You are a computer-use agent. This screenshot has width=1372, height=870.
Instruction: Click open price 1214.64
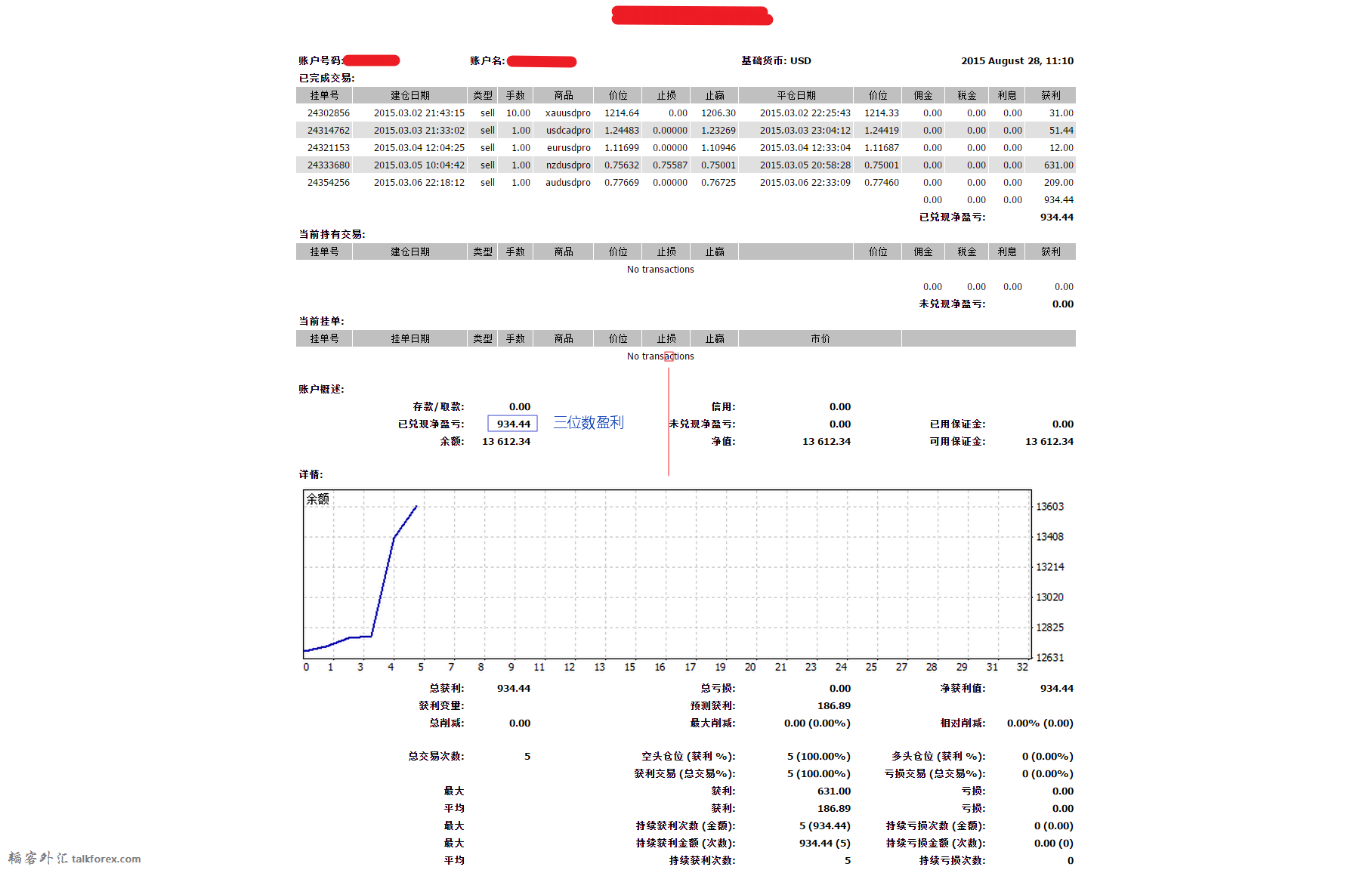coord(621,113)
